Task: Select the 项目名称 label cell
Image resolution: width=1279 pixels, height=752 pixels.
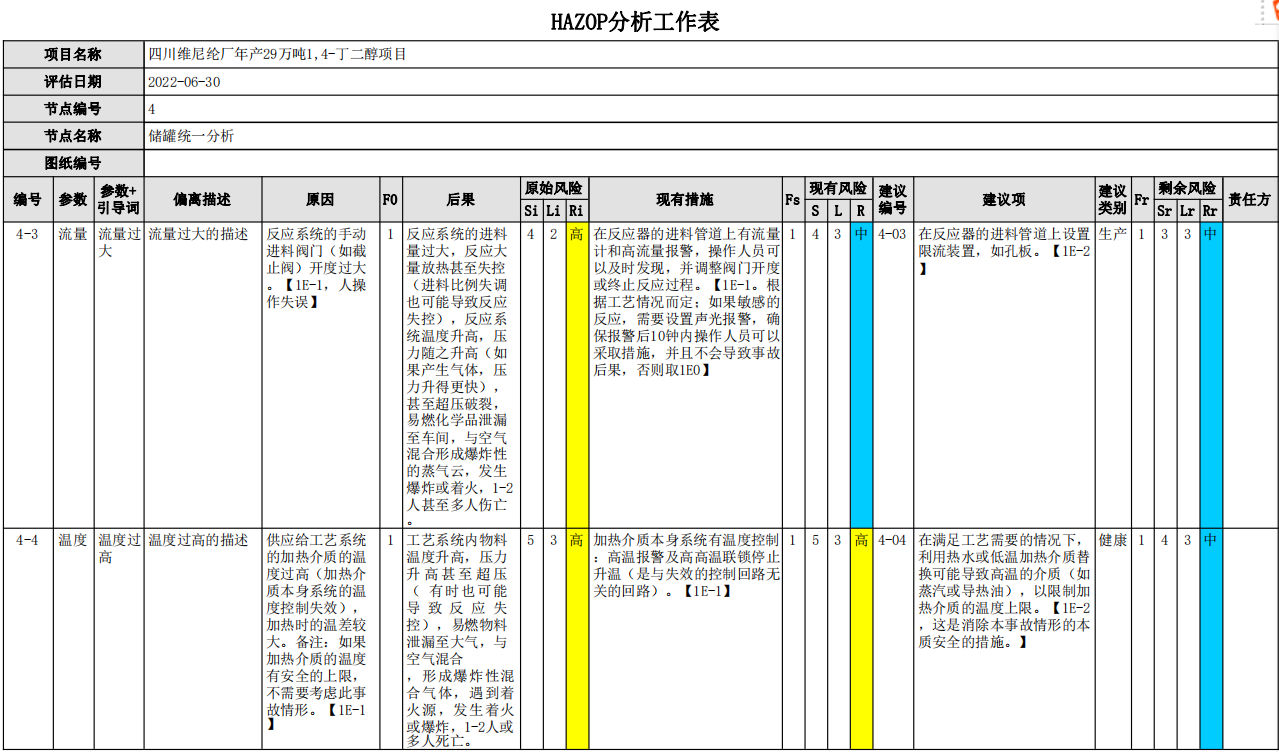Action: (73, 54)
